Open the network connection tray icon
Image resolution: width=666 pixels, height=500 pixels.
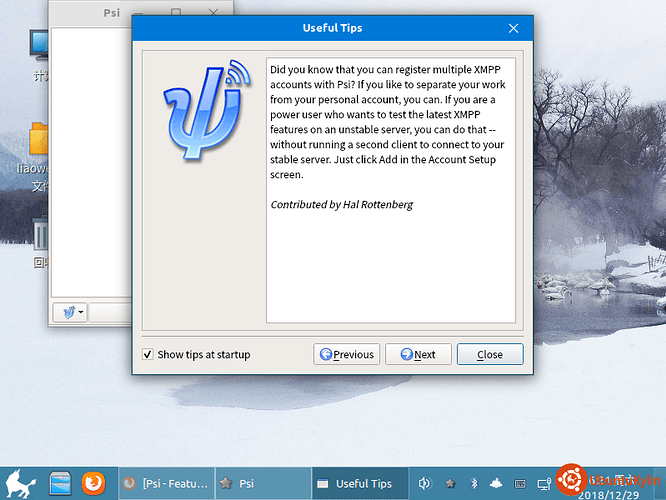coord(544,484)
